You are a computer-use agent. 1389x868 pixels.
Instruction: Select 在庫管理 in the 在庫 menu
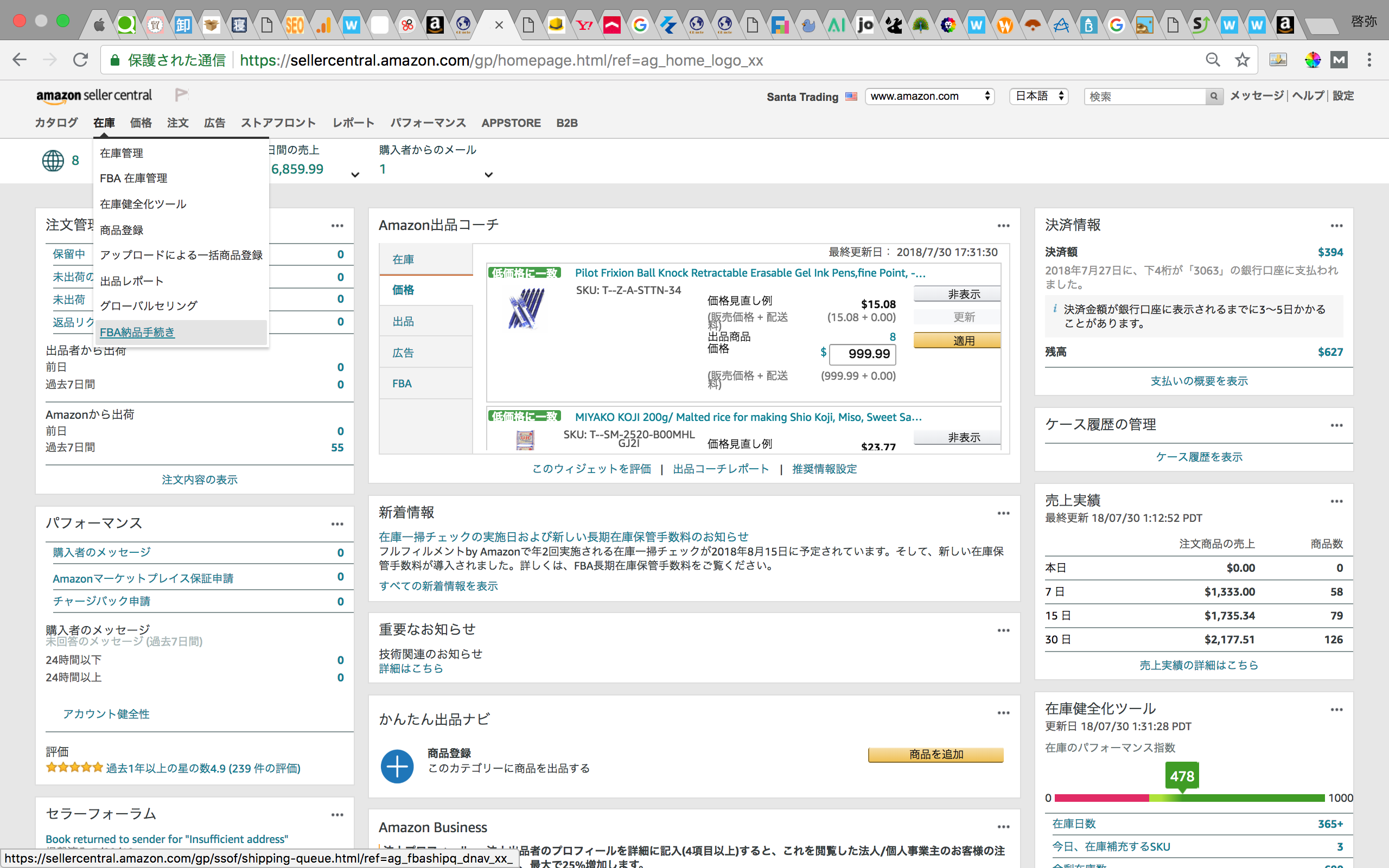coord(122,154)
